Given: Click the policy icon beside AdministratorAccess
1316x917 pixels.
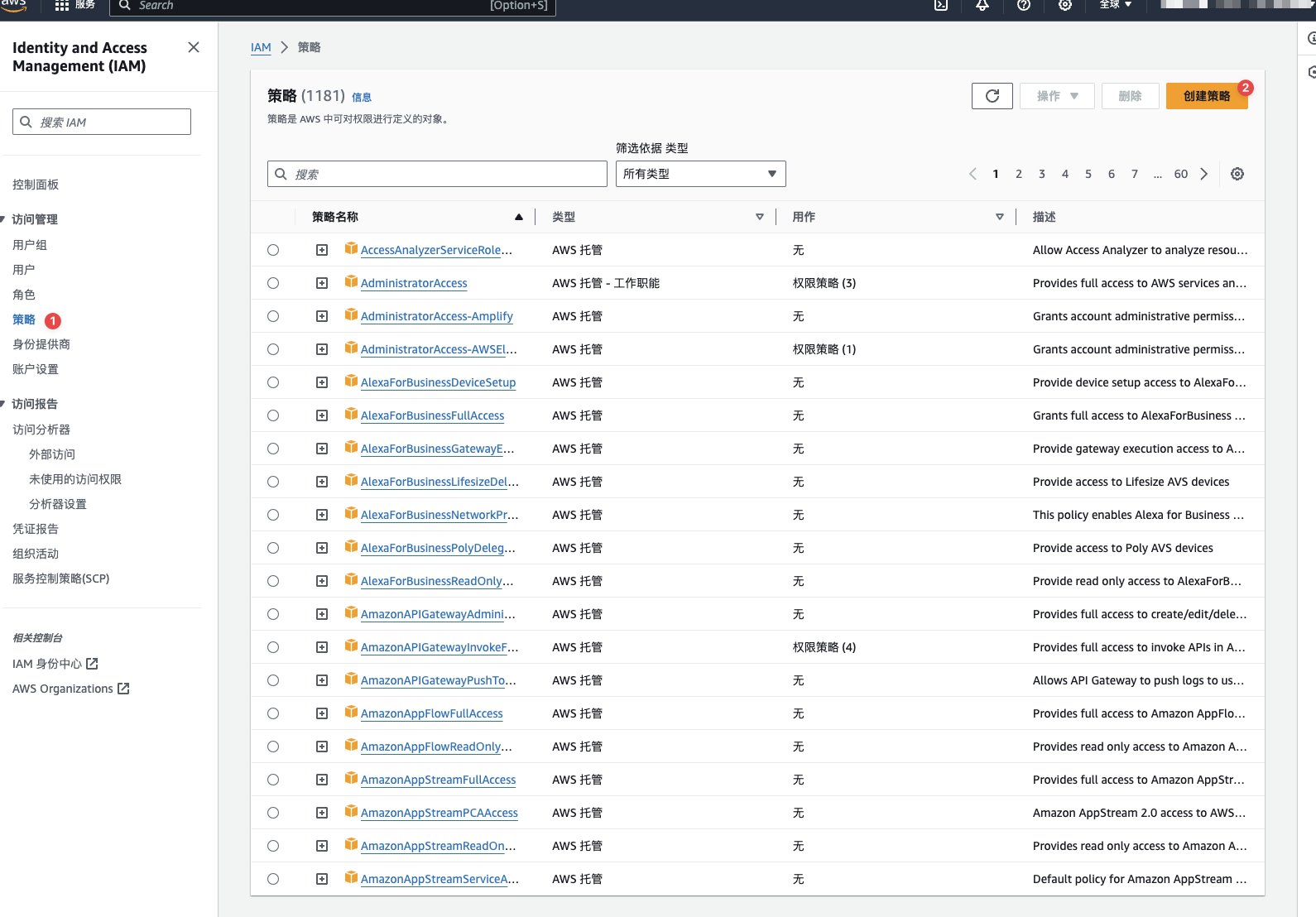Looking at the screenshot, I should click(x=351, y=281).
